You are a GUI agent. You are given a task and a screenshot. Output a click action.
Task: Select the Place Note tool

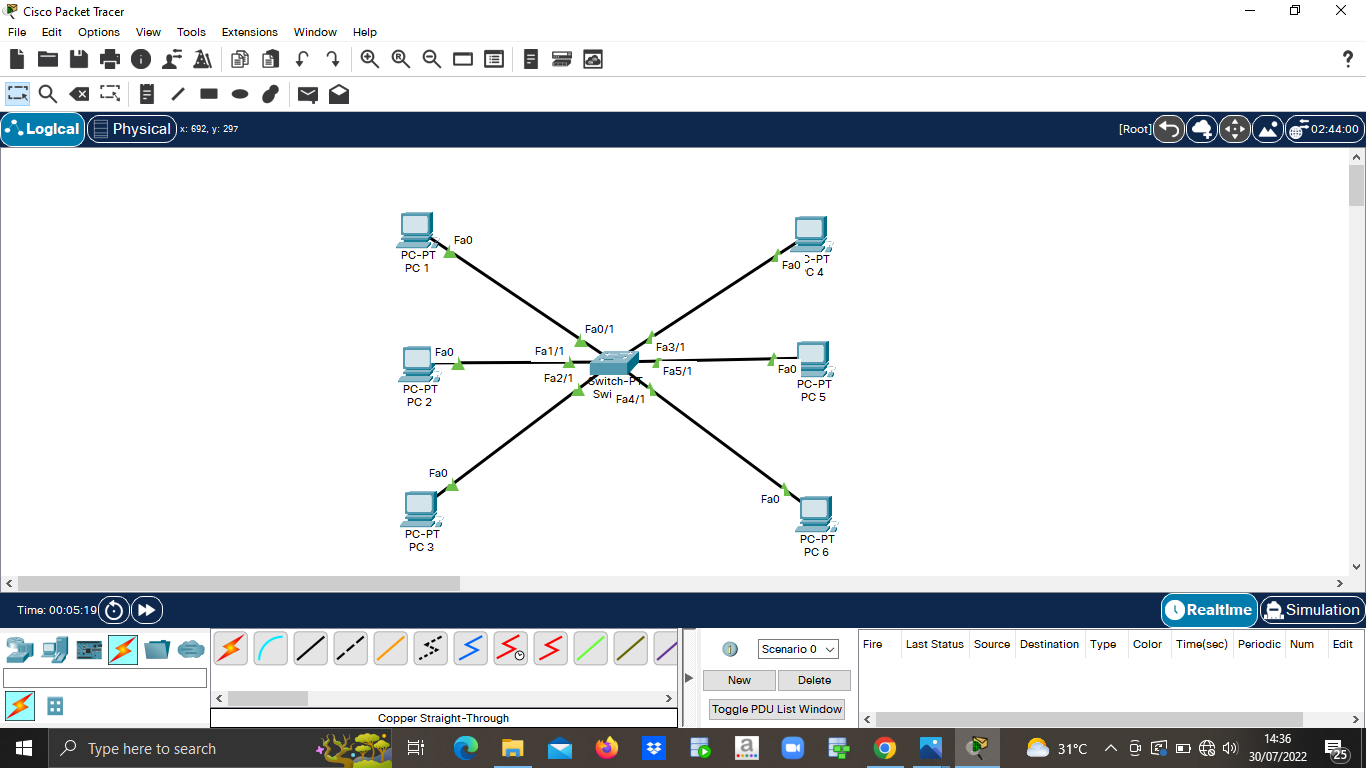(147, 94)
